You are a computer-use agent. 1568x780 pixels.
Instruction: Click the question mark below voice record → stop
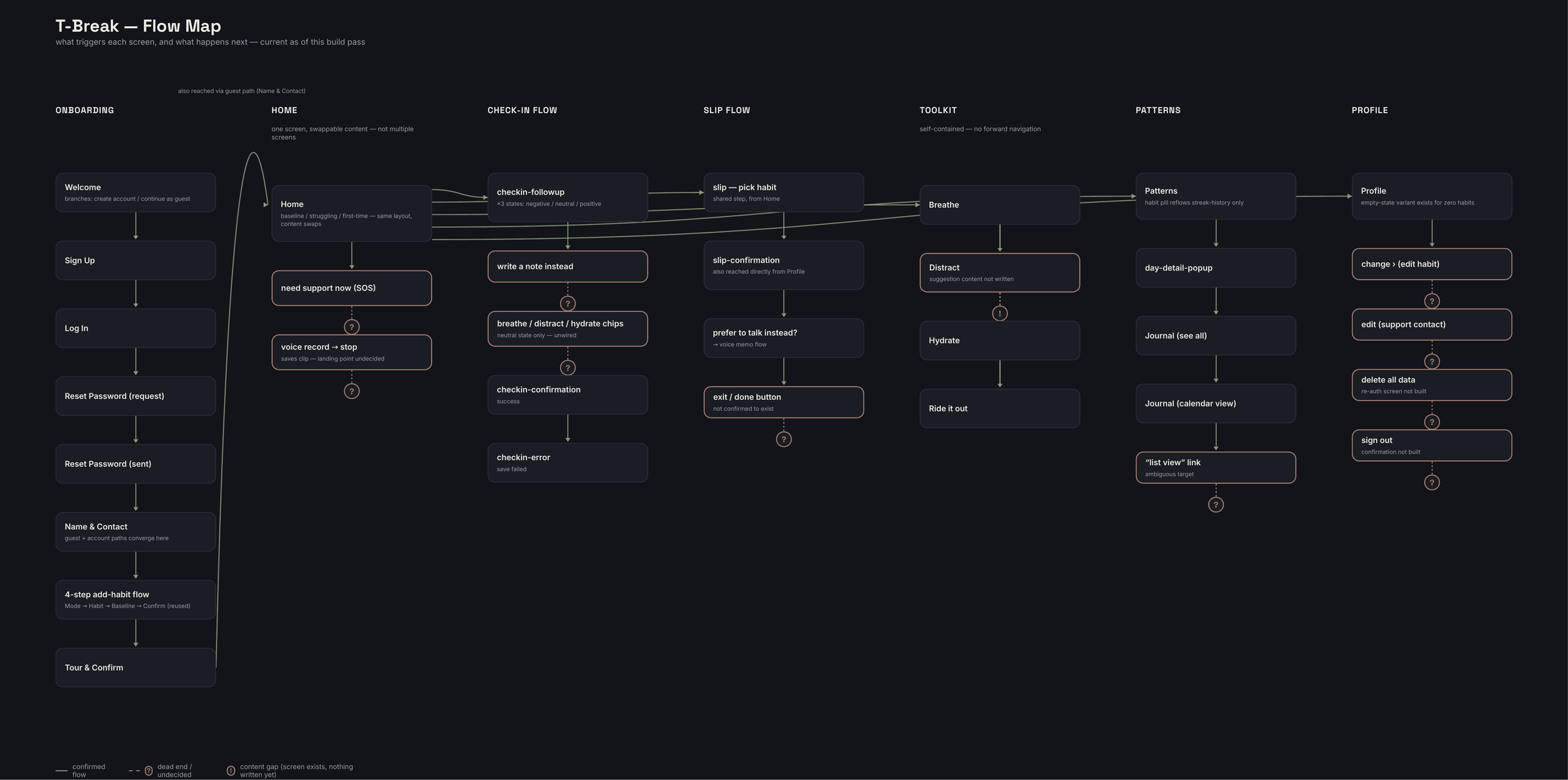point(351,391)
